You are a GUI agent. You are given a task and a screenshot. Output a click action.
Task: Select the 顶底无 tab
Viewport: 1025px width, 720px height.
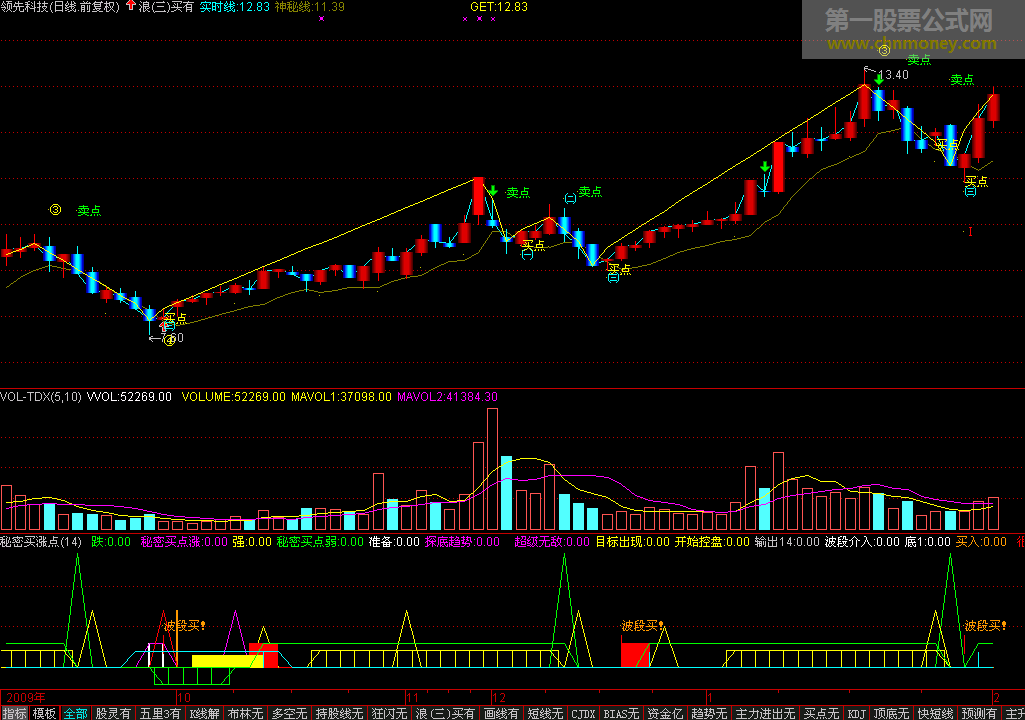pos(891,713)
